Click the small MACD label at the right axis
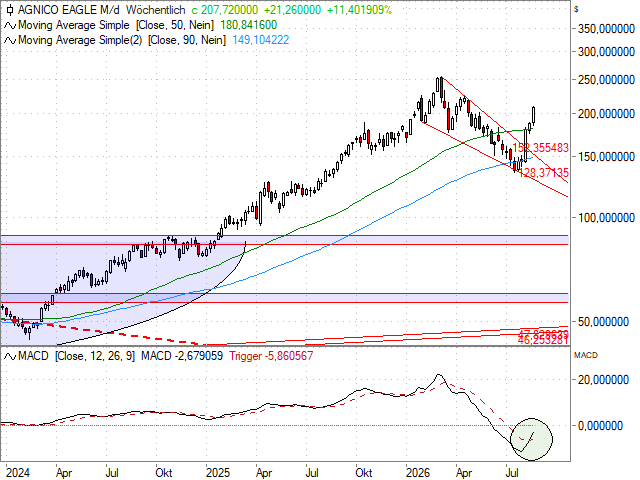 (x=586, y=356)
